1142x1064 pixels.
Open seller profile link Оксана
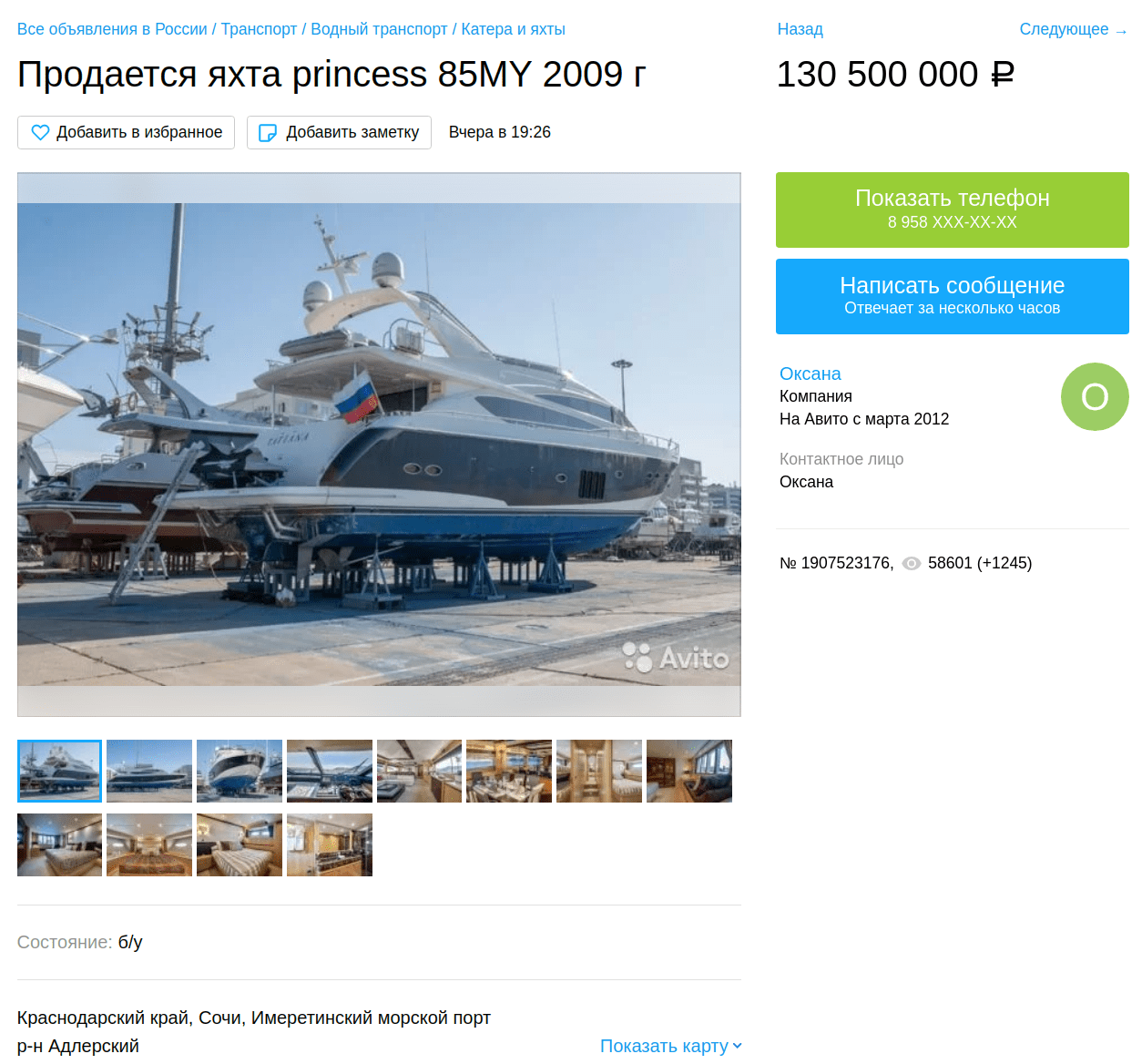coord(810,373)
